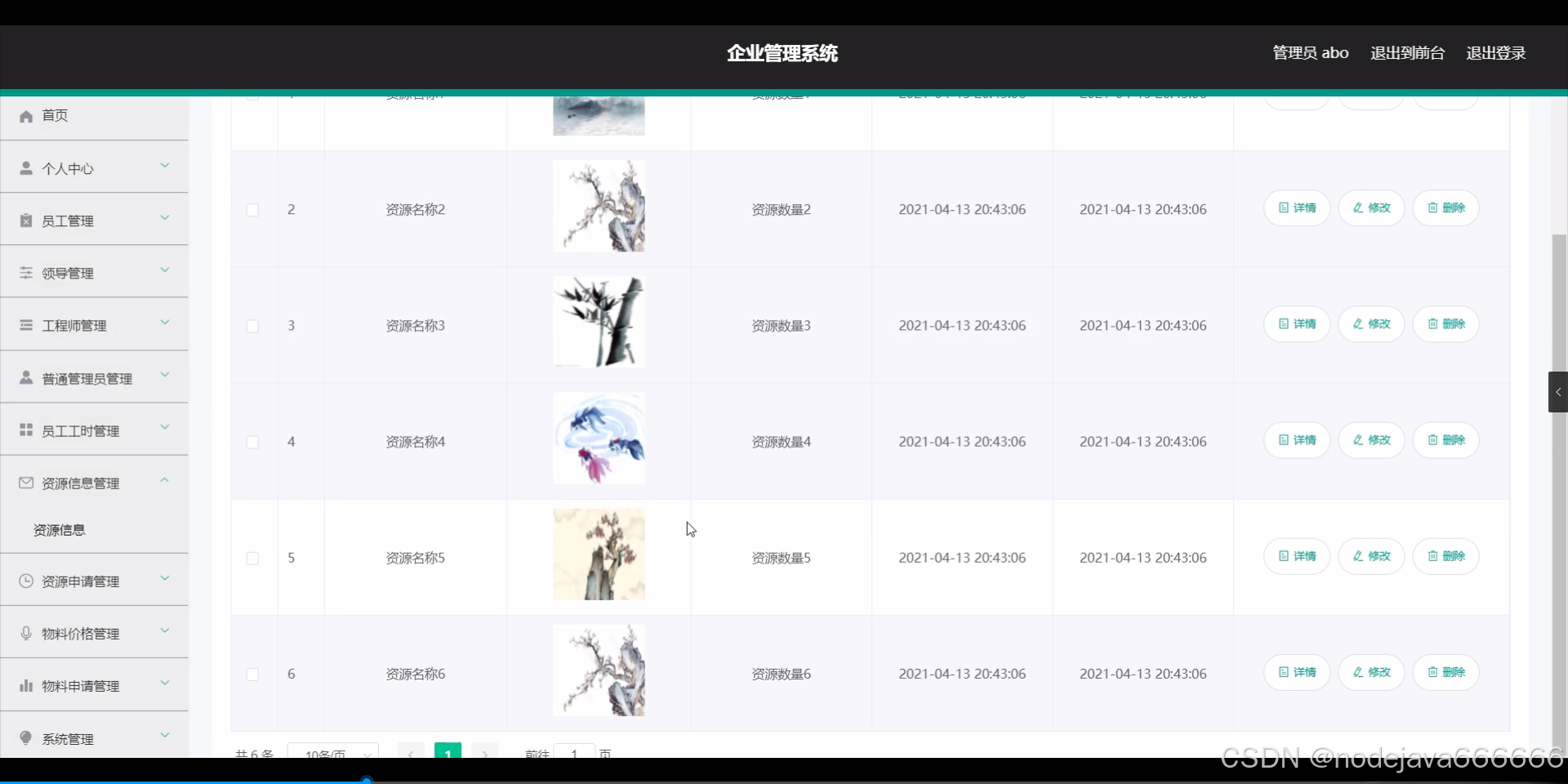Screen dimensions: 1568x784
Task: Expand the 物料价格管理 chevron
Action: 165,630
